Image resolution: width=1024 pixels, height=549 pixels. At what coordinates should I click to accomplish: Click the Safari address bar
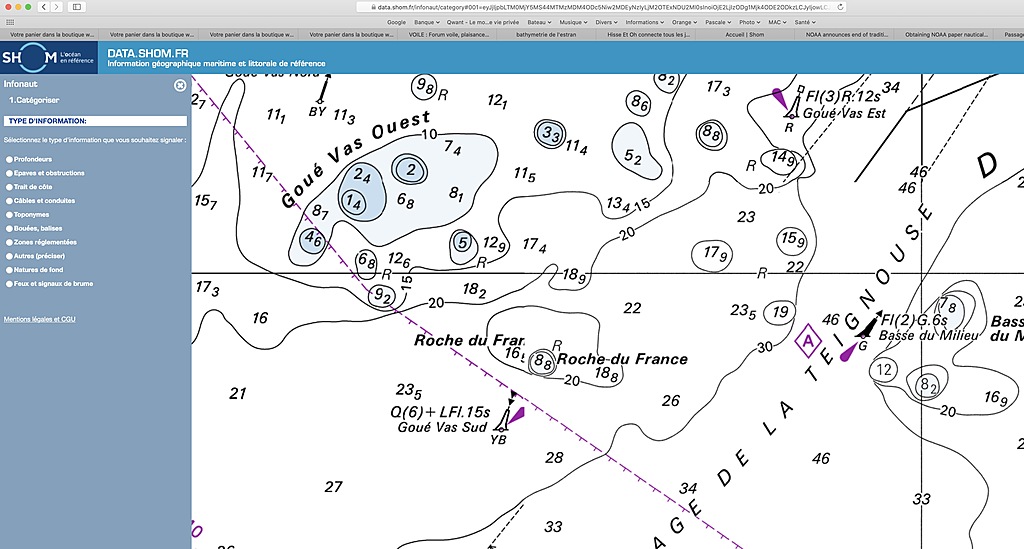coord(601,7)
